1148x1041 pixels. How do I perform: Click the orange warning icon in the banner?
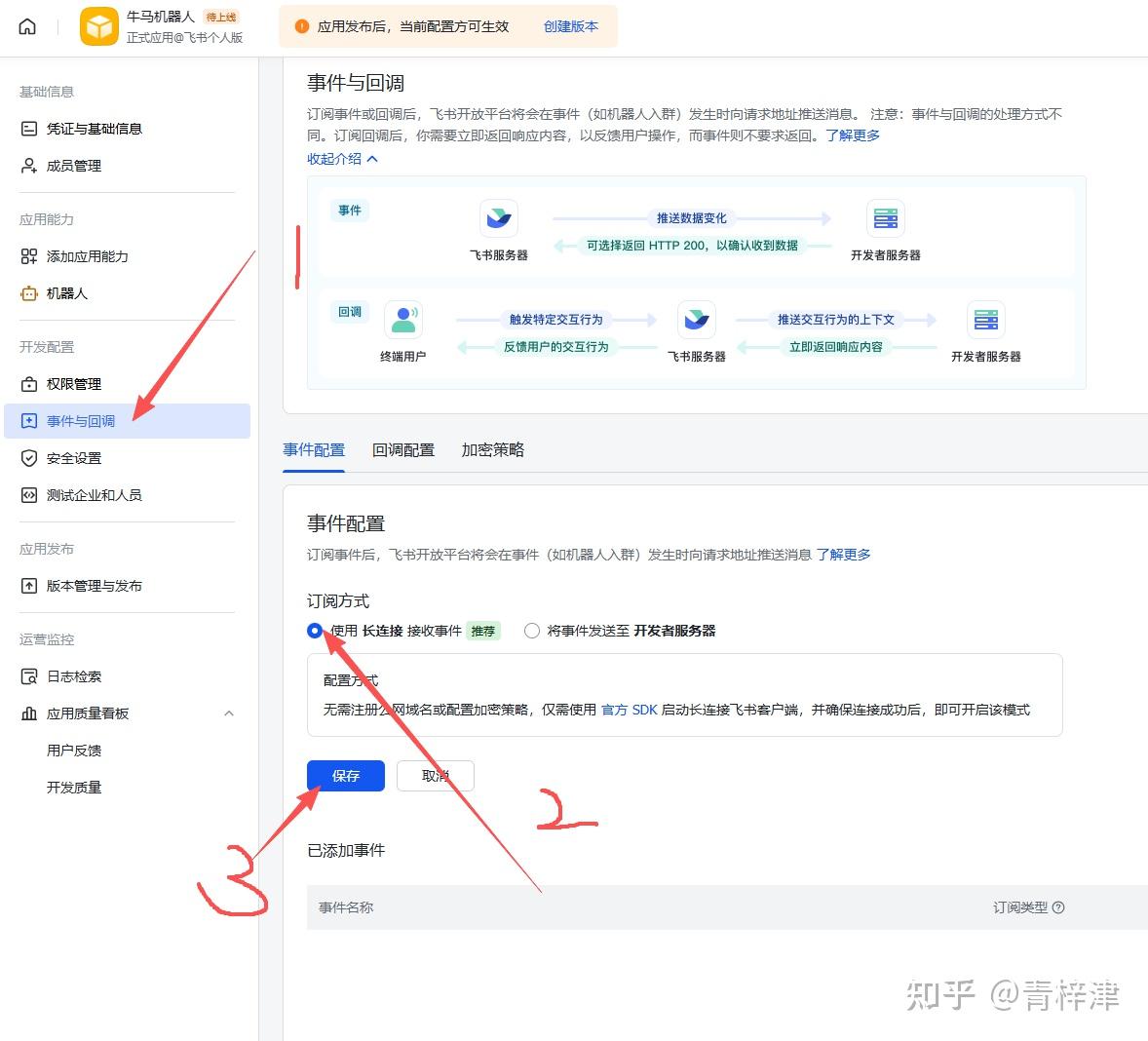301,26
